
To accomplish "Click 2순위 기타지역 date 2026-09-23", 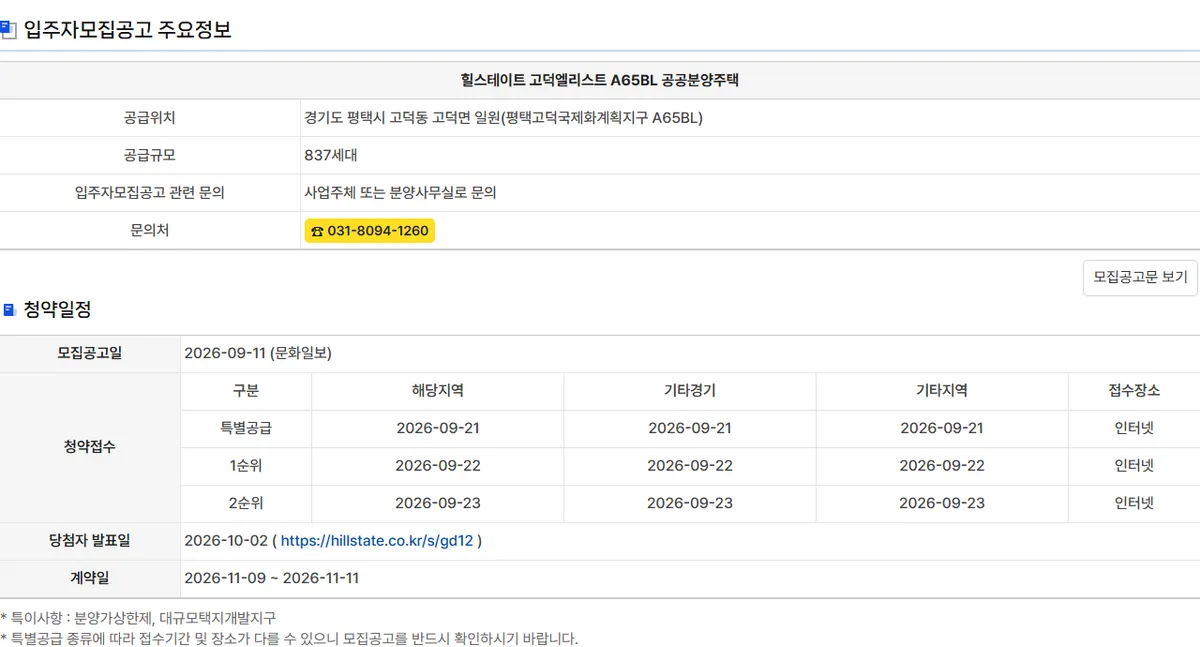I will (x=942, y=503).
